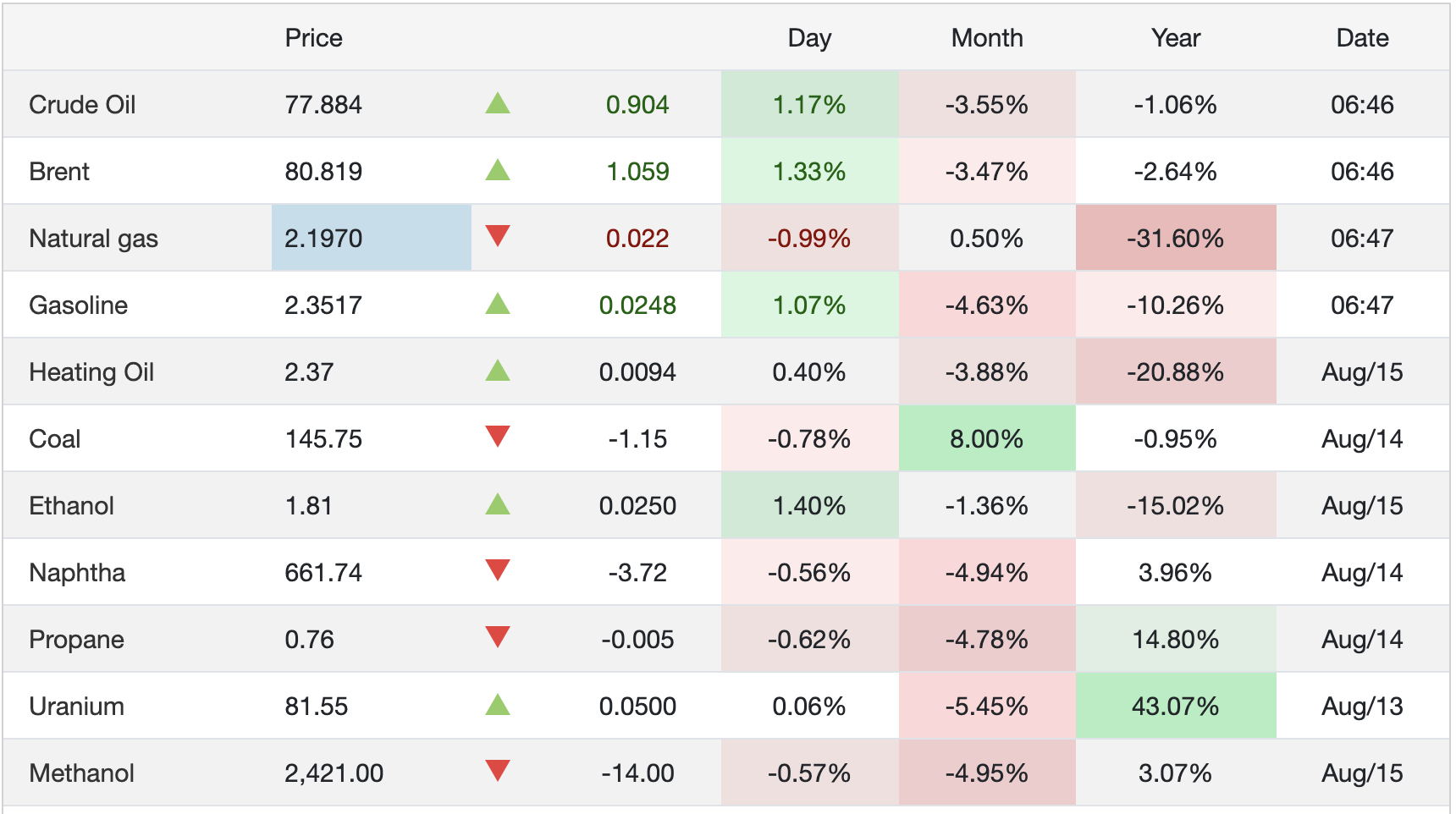The width and height of the screenshot is (1456, 814).
Task: Click the red down arrow in the Propane row
Action: (498, 637)
